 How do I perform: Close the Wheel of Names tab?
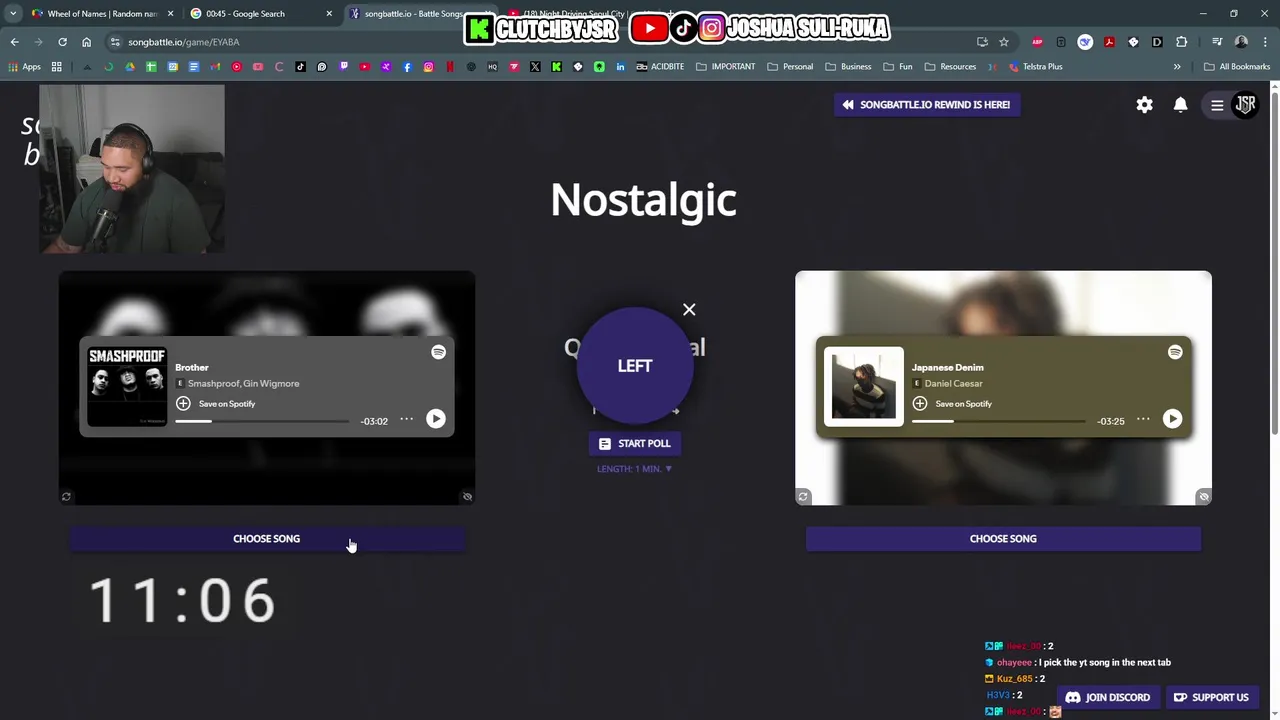click(170, 14)
